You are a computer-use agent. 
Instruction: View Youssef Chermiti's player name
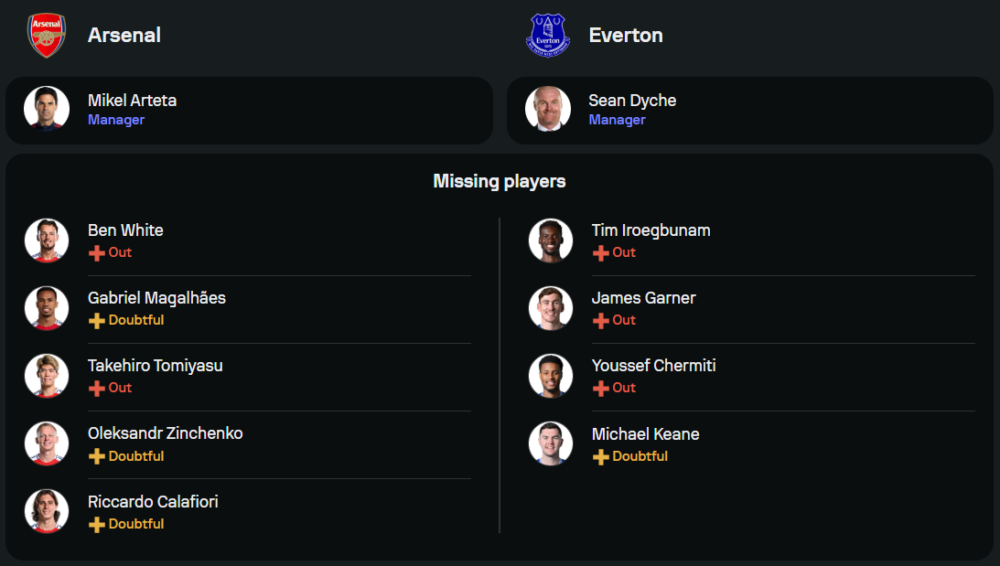653,365
